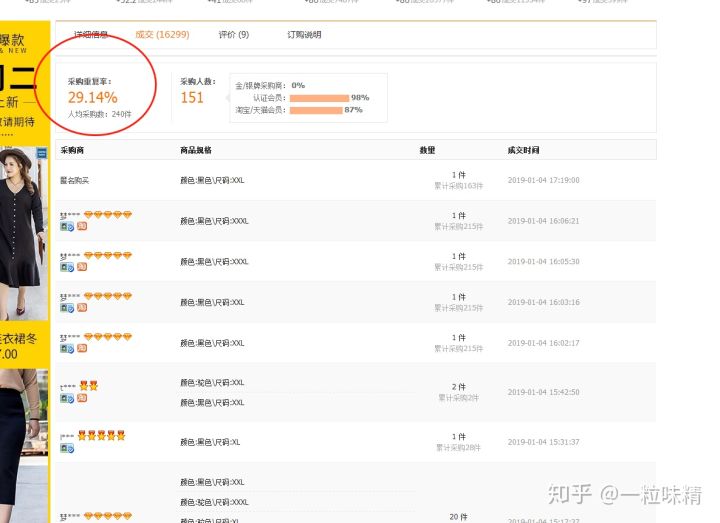720x523 pixels.
Task: Click 累计采购28件 in the 15:31:37 row
Action: coord(458,448)
